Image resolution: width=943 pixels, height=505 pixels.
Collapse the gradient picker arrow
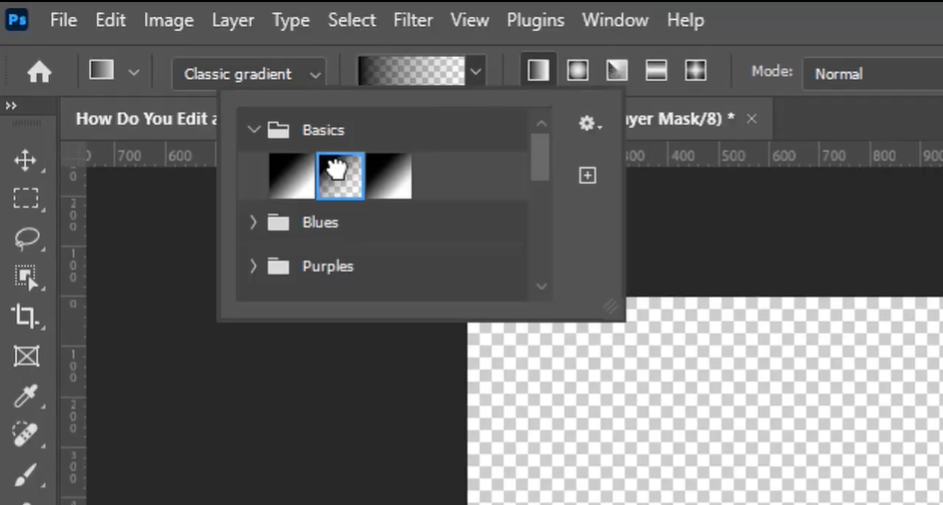point(476,72)
